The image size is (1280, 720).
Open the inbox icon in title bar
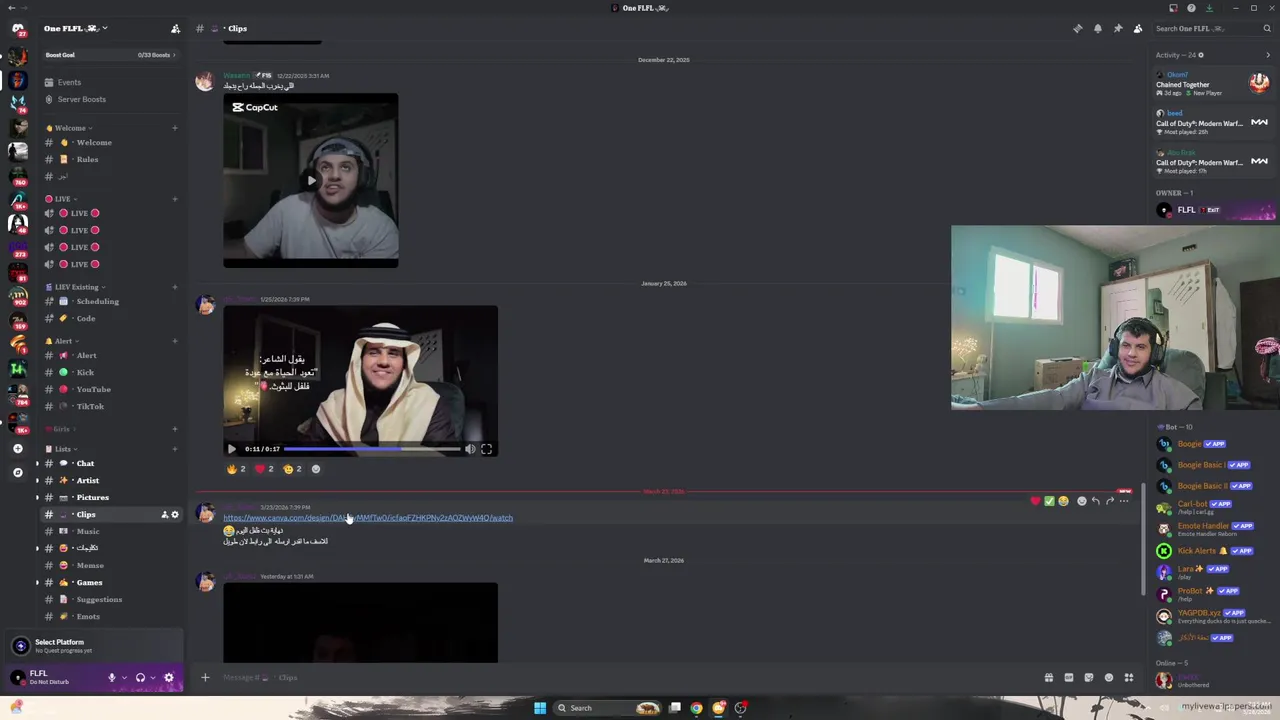[1174, 8]
